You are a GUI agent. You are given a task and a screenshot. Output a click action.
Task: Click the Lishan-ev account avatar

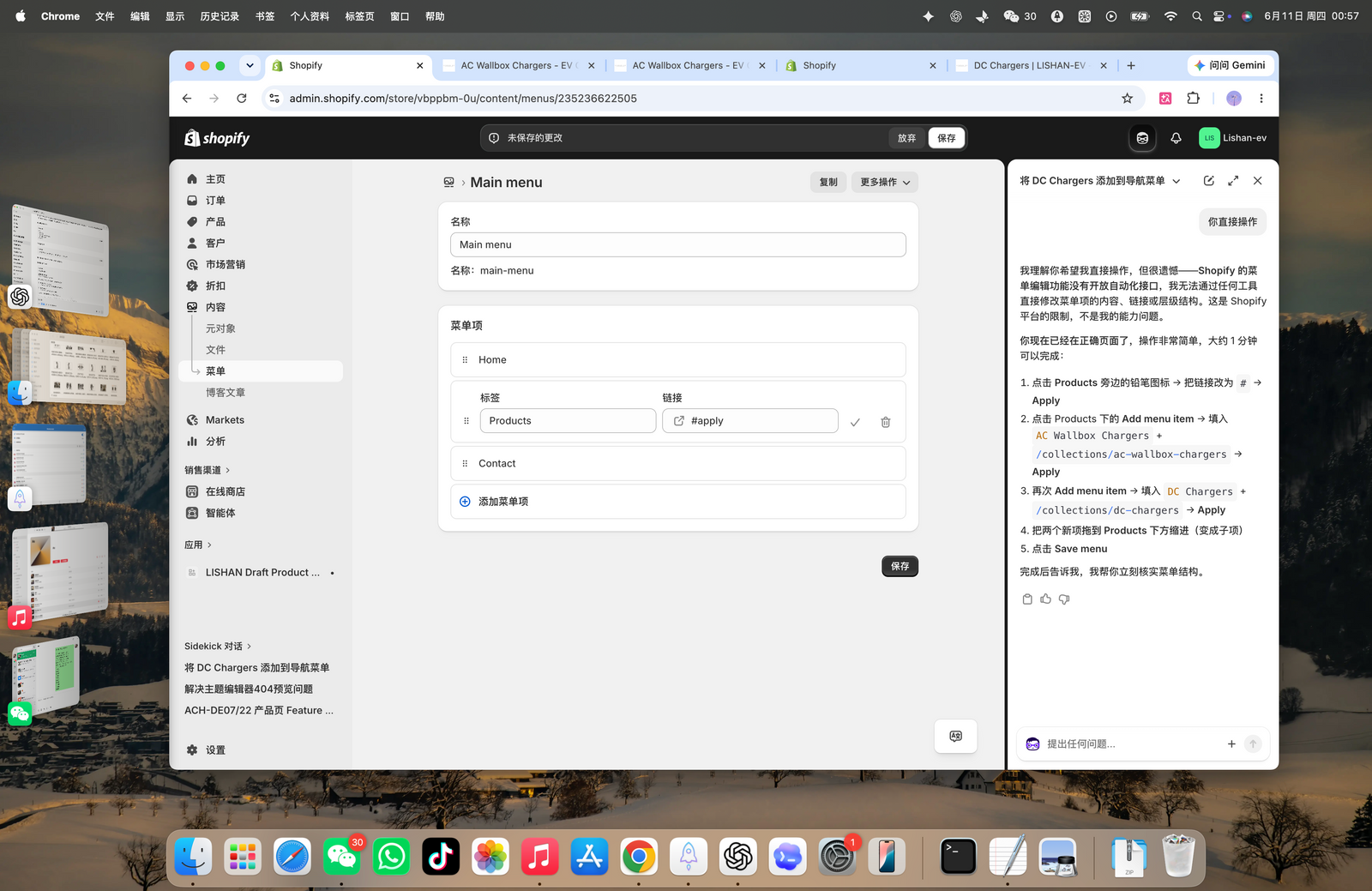1209,138
